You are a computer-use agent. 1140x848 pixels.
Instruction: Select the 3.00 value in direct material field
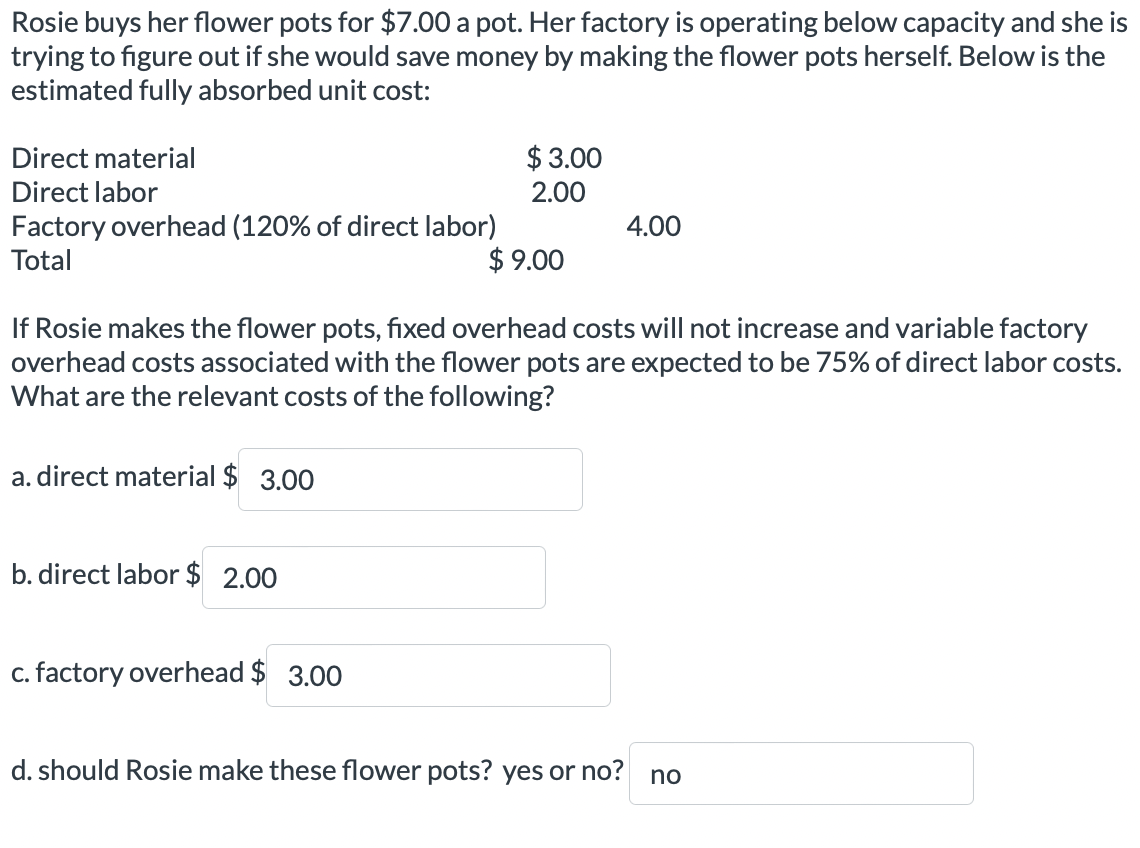[x=287, y=480]
